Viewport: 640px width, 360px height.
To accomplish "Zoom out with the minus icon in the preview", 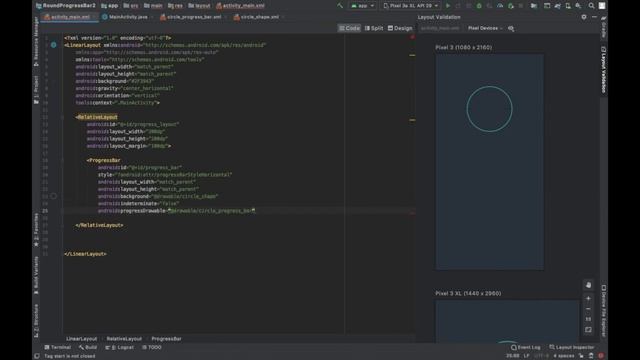I will pos(588,309).
